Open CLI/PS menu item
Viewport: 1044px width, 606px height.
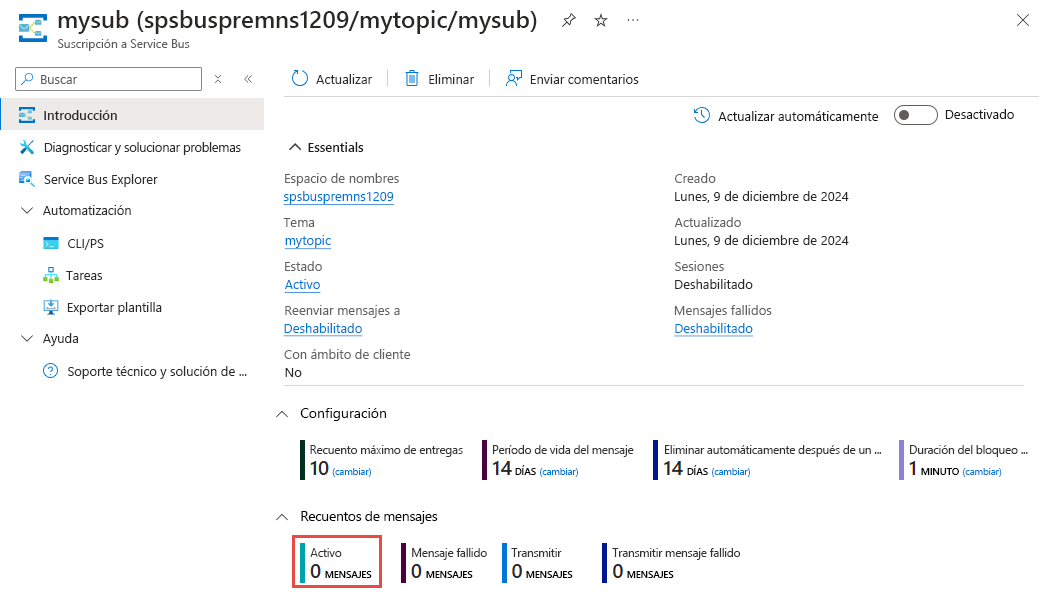tap(85, 243)
